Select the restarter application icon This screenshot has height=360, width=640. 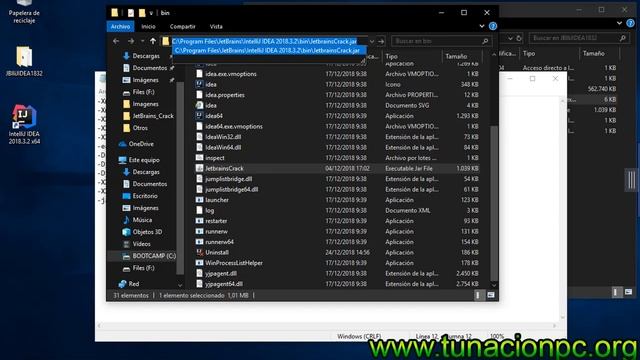pos(199,221)
